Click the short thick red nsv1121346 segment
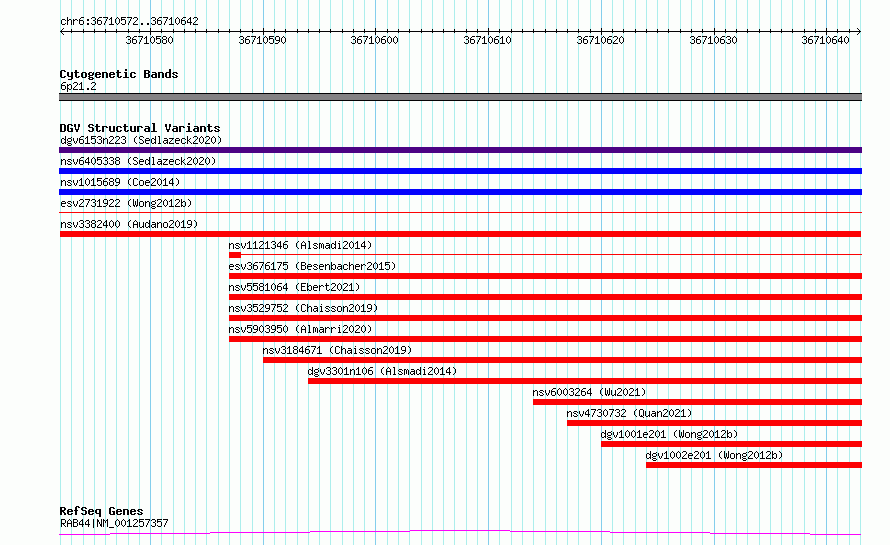The image size is (890, 545). 235,255
